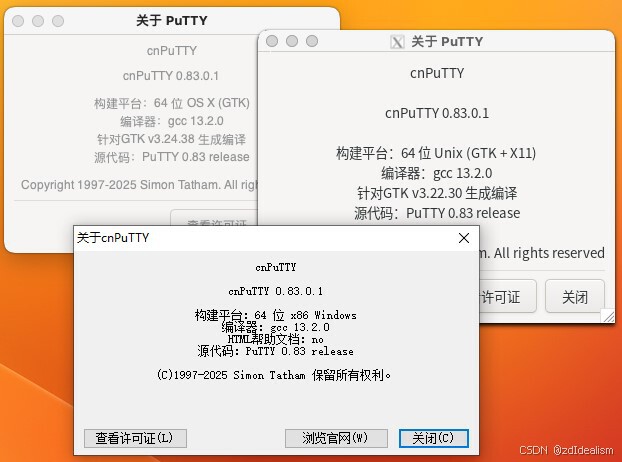The width and height of the screenshot is (622, 462).
Task: Click text '64 位 x86 Windows' build platform
Action: click(305, 315)
